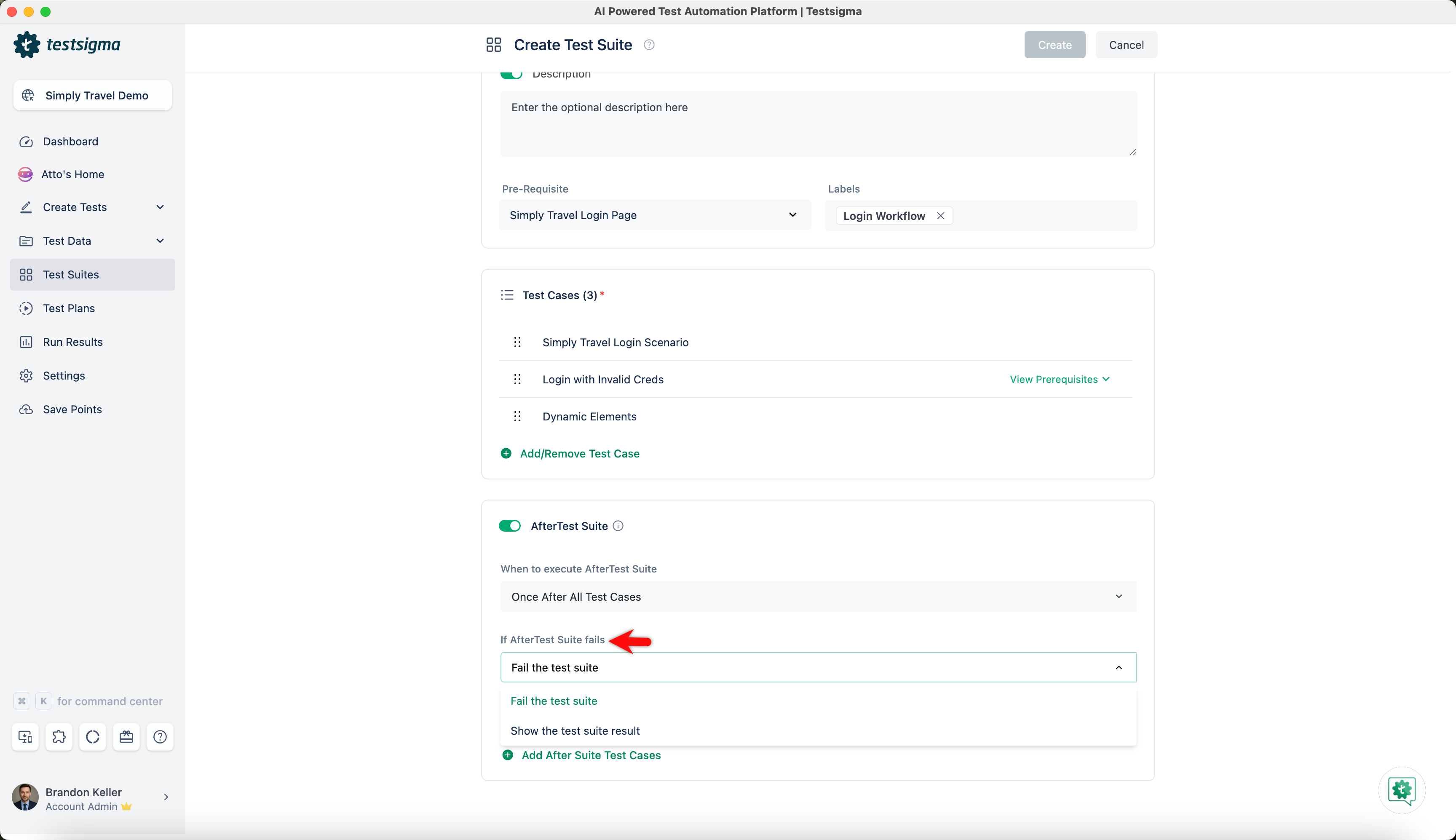
Task: Disable the AfterTest Suite toggle
Action: coord(510,526)
